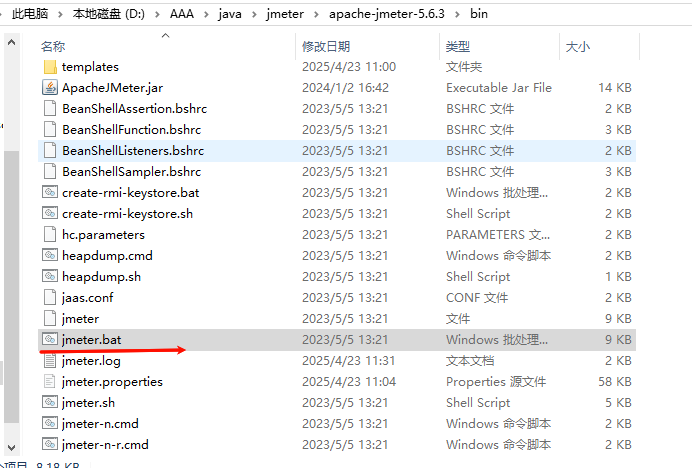This screenshot has width=692, height=468.
Task: Click the jmeter-n-r.cmd script icon
Action: tap(50, 444)
